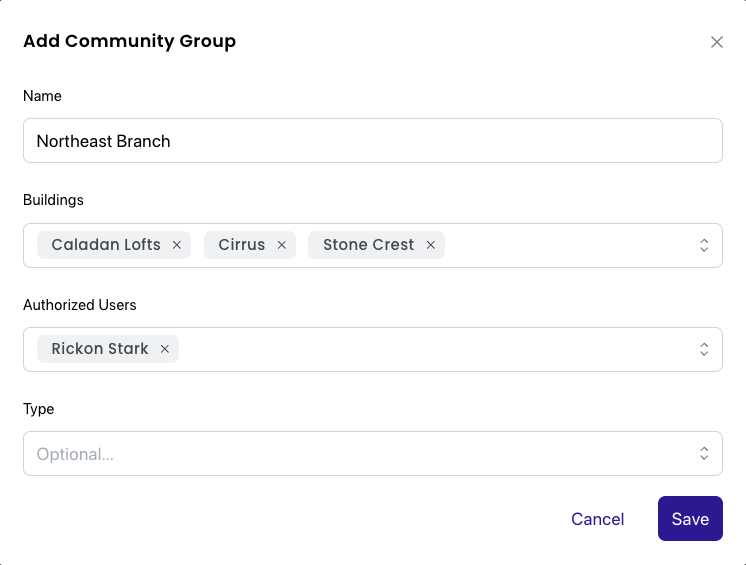746x565 pixels.
Task: Click the Cirrus tag text
Action: click(x=242, y=244)
